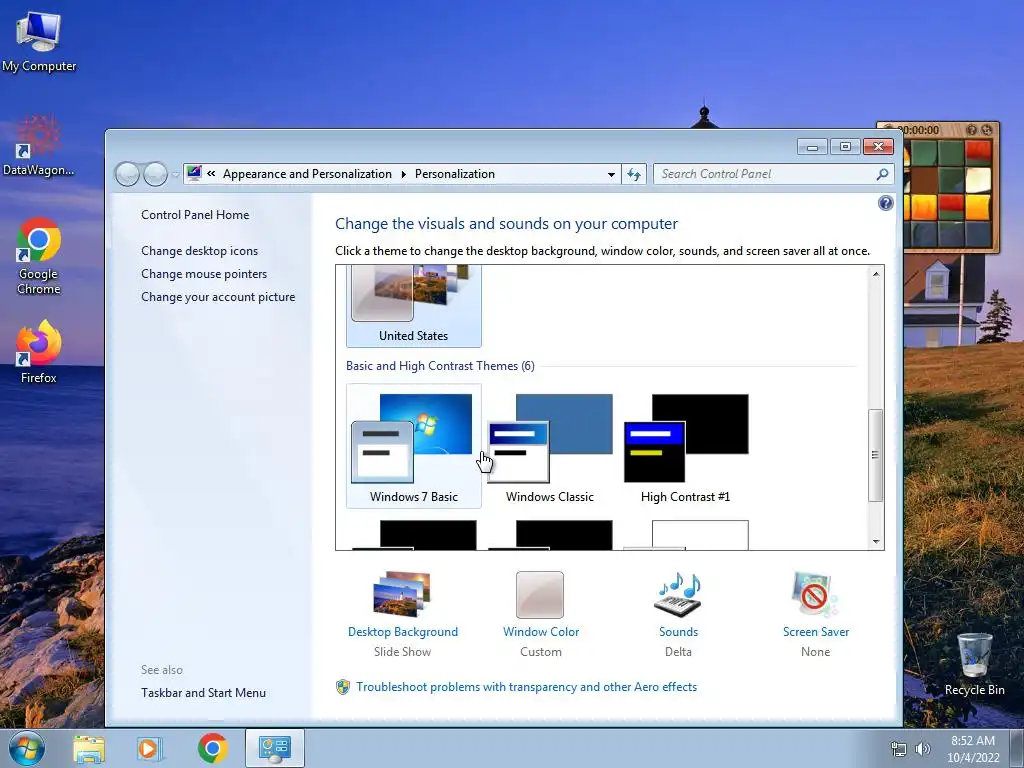Click the shield icon beside the Troubleshoot link
The image size is (1024, 768).
pyautogui.click(x=343, y=687)
